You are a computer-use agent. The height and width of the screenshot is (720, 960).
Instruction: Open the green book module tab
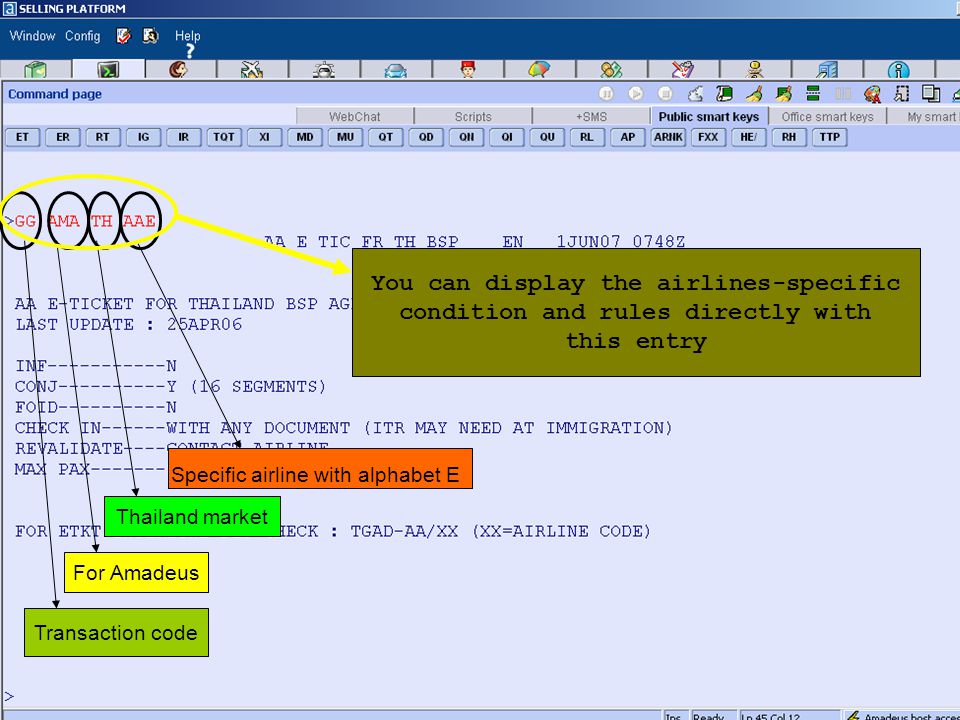36,69
